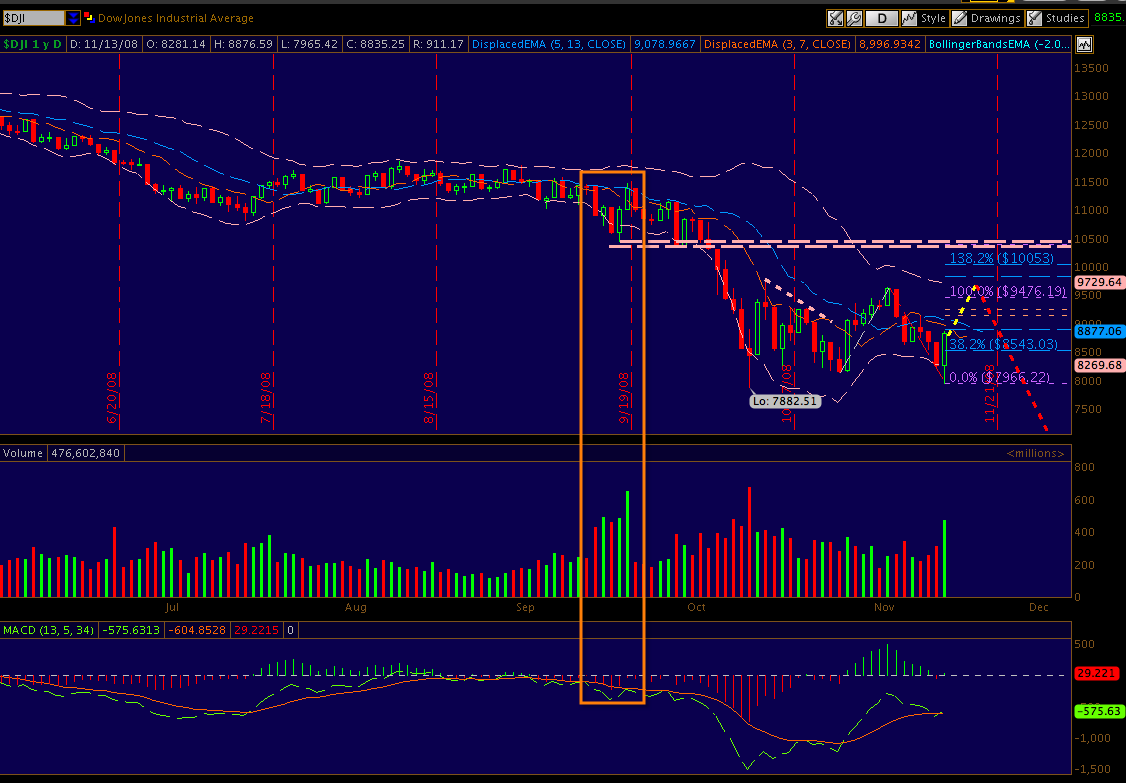This screenshot has width=1126, height=783.
Task: Click the 9729.64 price axis bubble
Action: coord(1099,282)
